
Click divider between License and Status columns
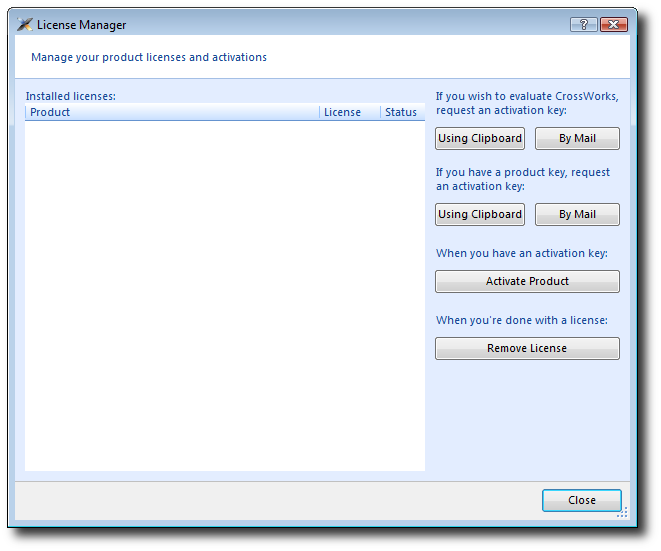[x=380, y=112]
